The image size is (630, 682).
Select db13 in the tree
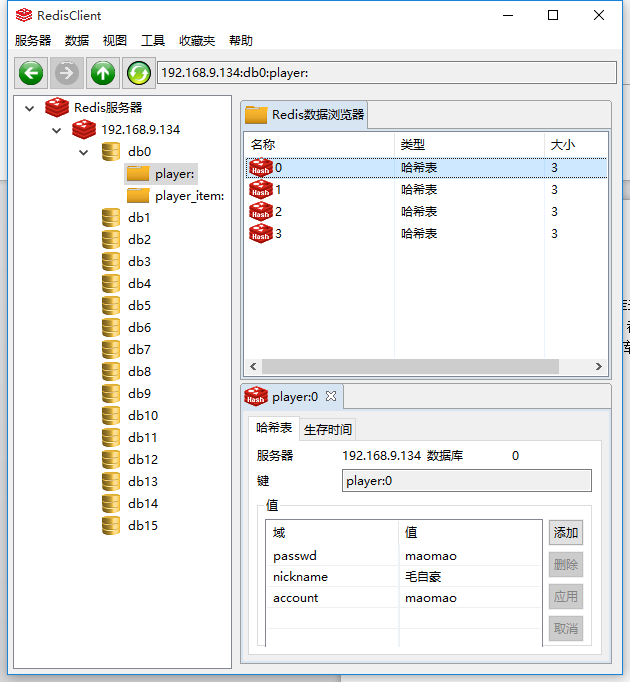143,482
